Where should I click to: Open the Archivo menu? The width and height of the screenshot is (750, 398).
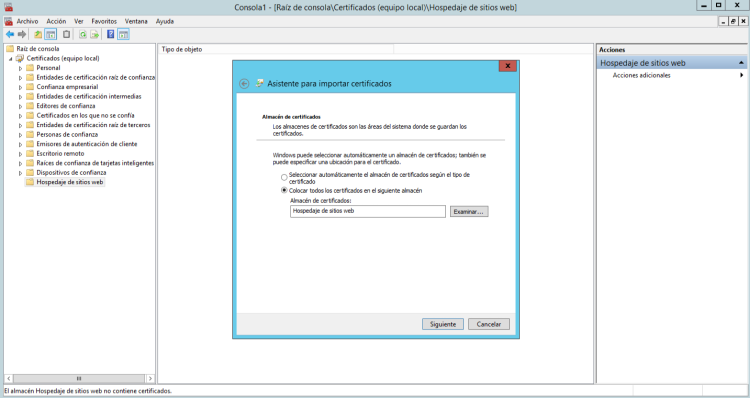coord(27,22)
